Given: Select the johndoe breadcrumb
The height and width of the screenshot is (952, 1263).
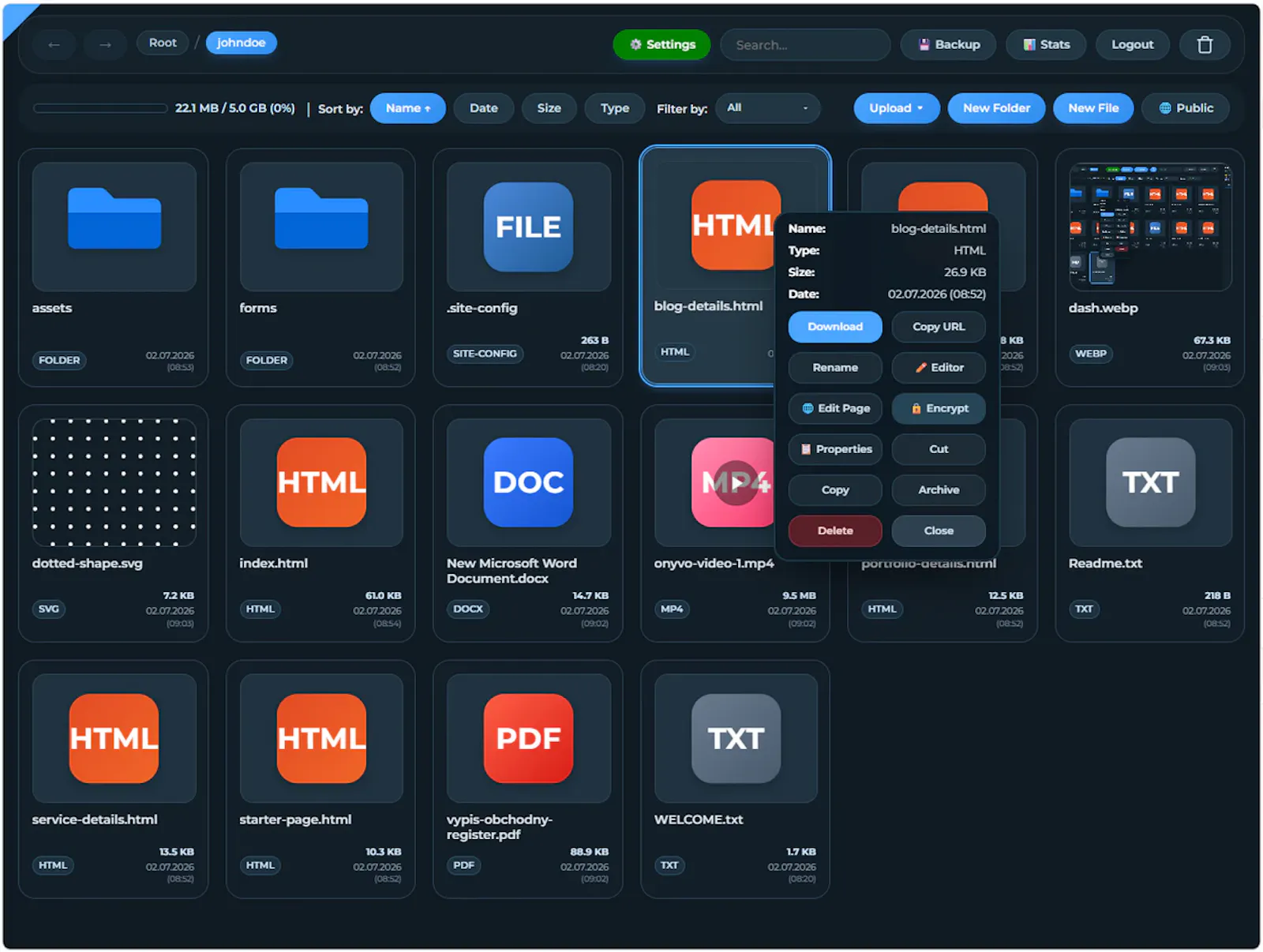Looking at the screenshot, I should 241,43.
